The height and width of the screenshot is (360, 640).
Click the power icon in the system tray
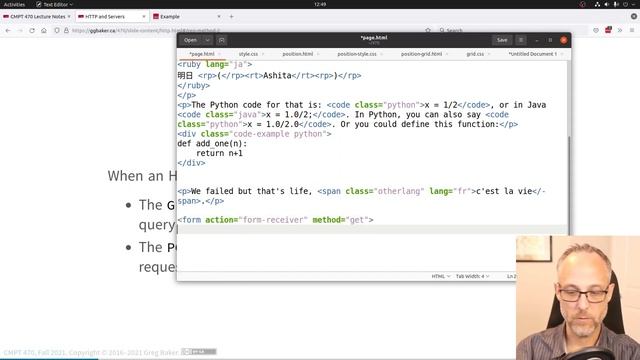point(625,4)
